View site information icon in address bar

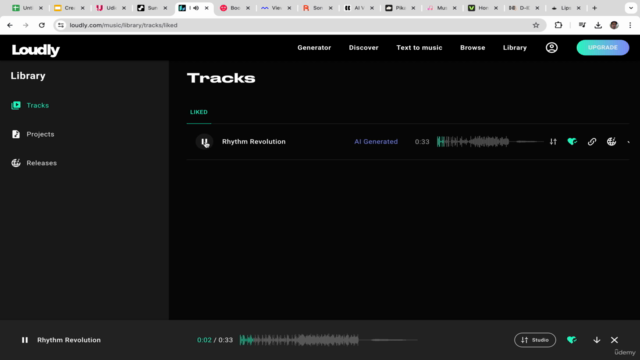click(61, 25)
